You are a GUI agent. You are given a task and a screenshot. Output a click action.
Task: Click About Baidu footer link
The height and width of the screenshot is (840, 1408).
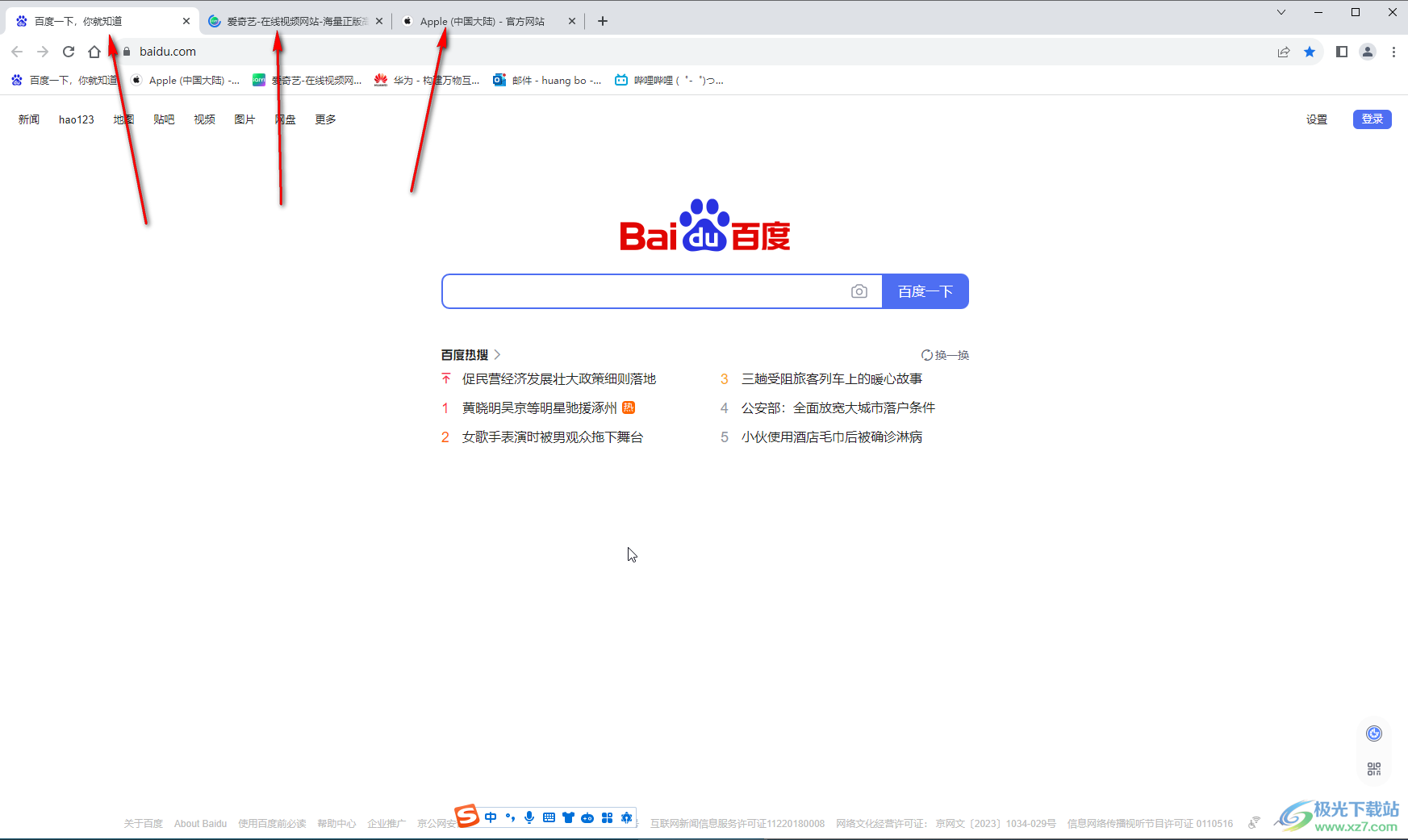point(200,824)
